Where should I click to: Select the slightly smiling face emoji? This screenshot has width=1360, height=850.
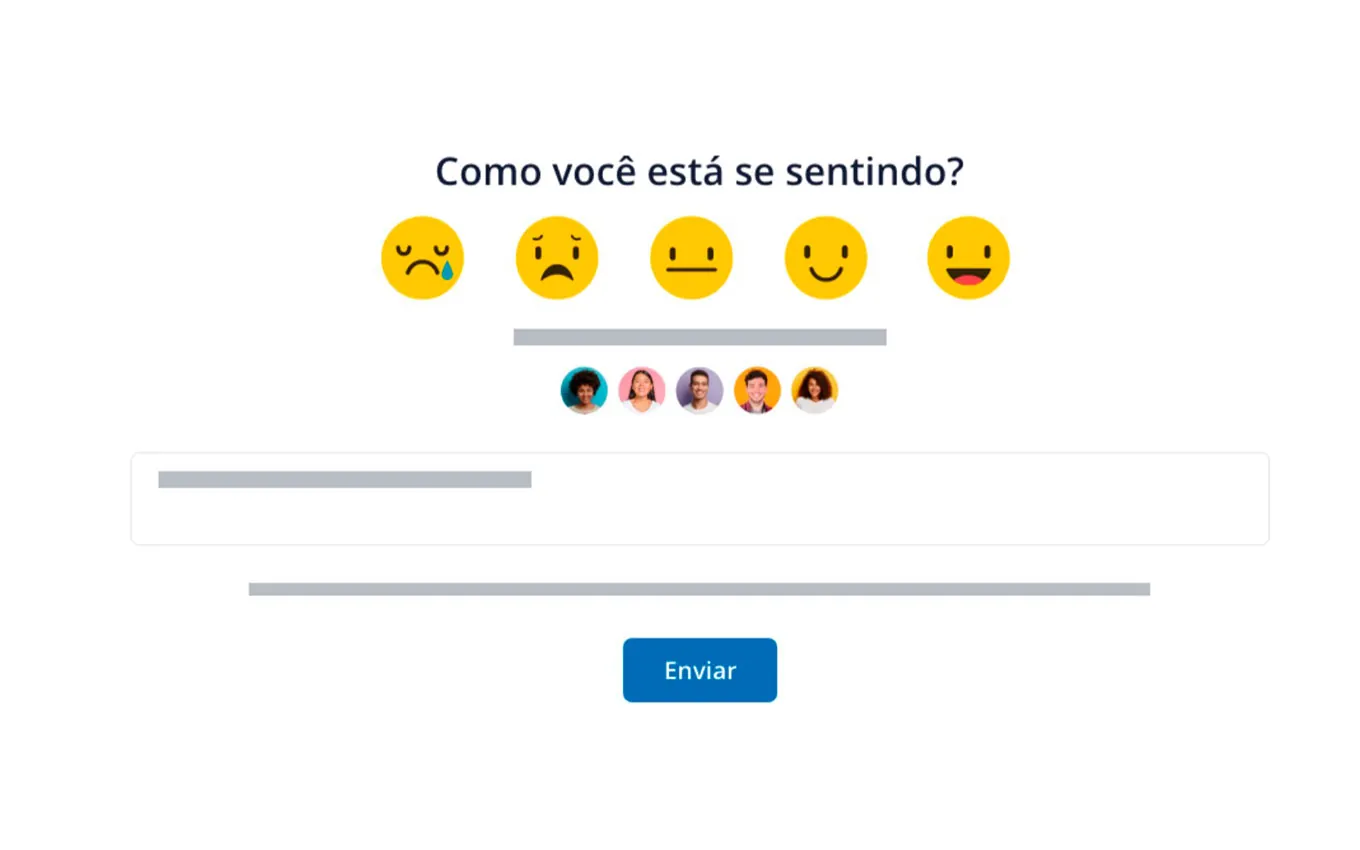pyautogui.click(x=826, y=258)
